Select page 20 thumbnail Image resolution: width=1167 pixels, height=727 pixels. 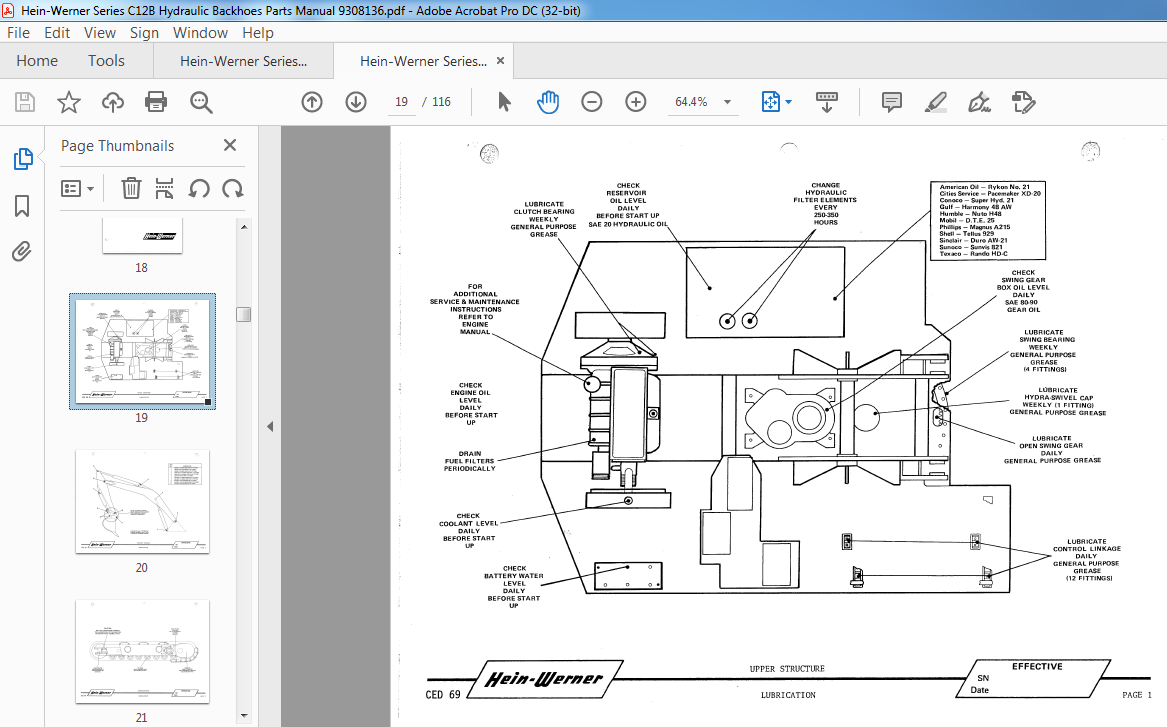[142, 502]
